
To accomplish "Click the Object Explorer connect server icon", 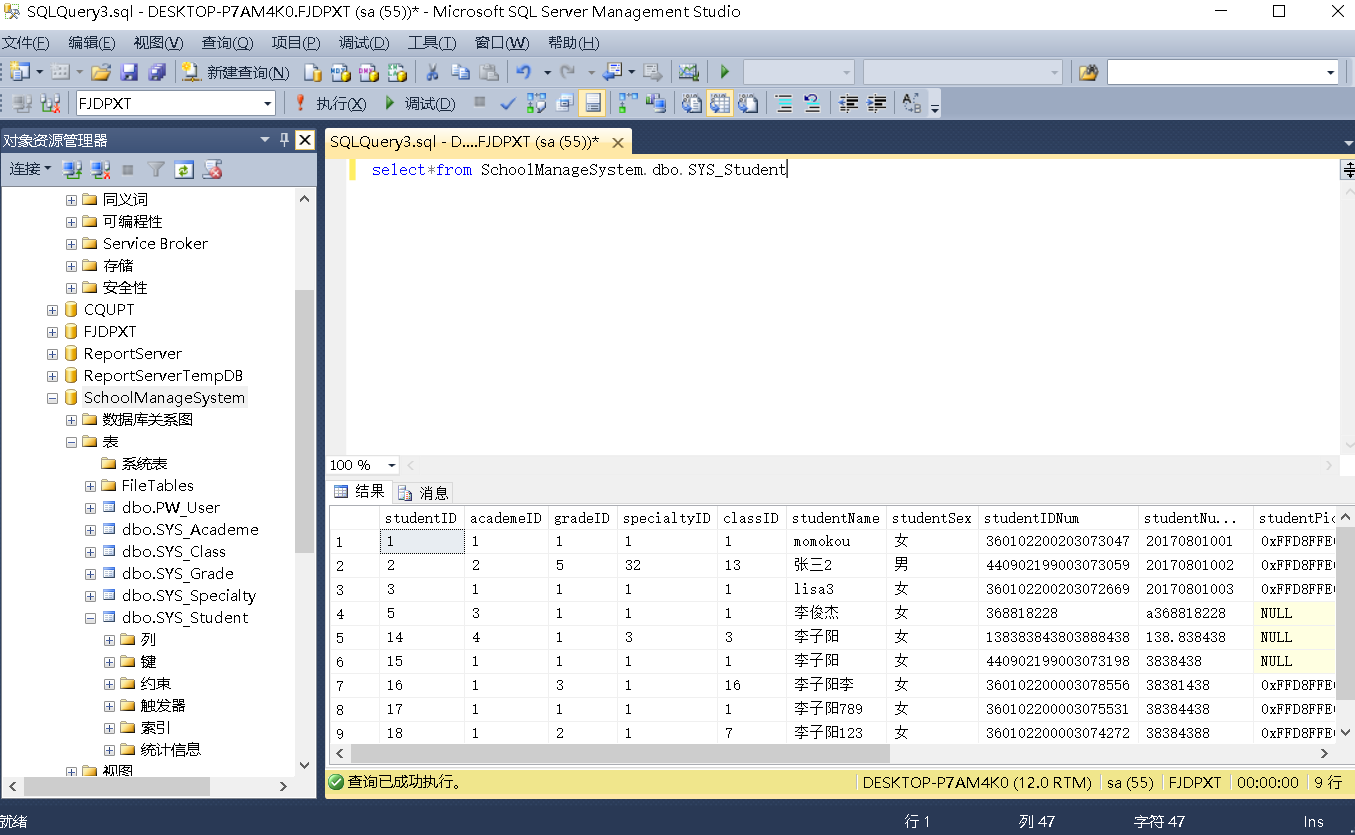I will (x=72, y=169).
